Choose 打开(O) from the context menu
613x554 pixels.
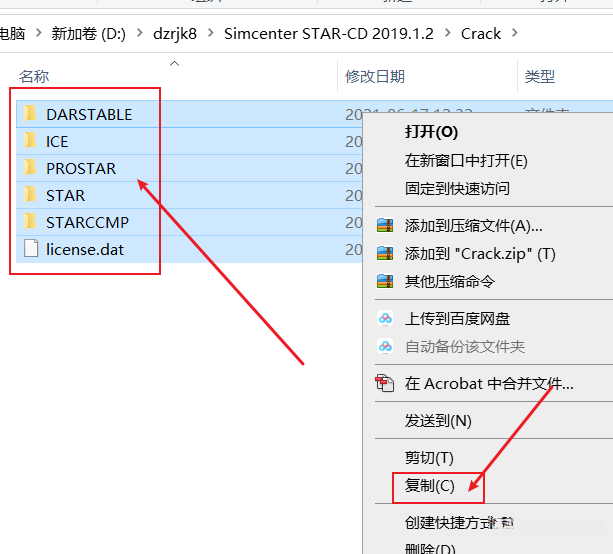(431, 132)
